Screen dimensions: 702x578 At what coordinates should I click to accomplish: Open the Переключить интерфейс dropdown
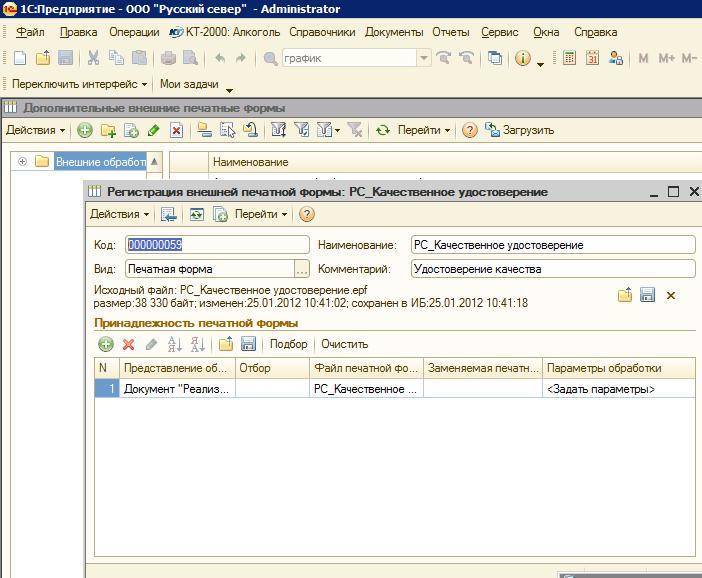[79, 84]
